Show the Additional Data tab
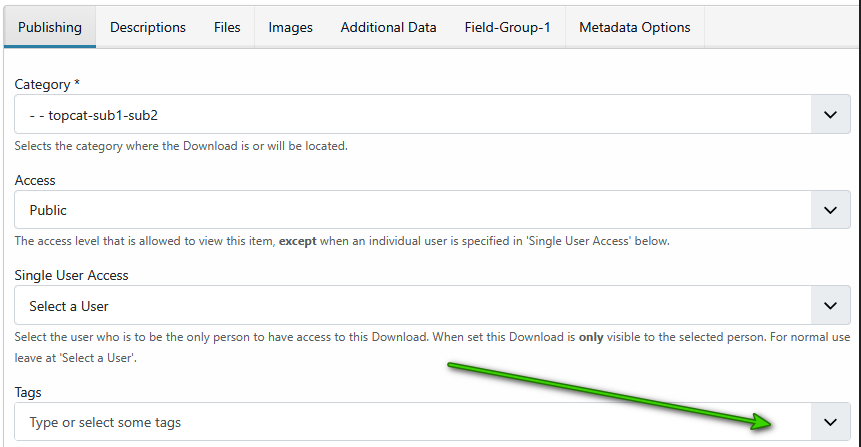The image size is (861, 447). pos(388,27)
